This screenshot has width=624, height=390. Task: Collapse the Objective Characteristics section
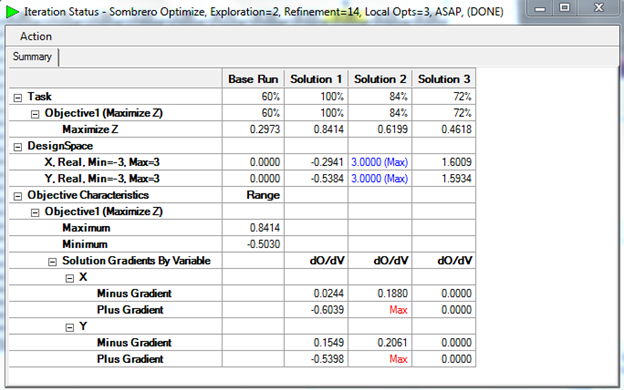tap(18, 196)
